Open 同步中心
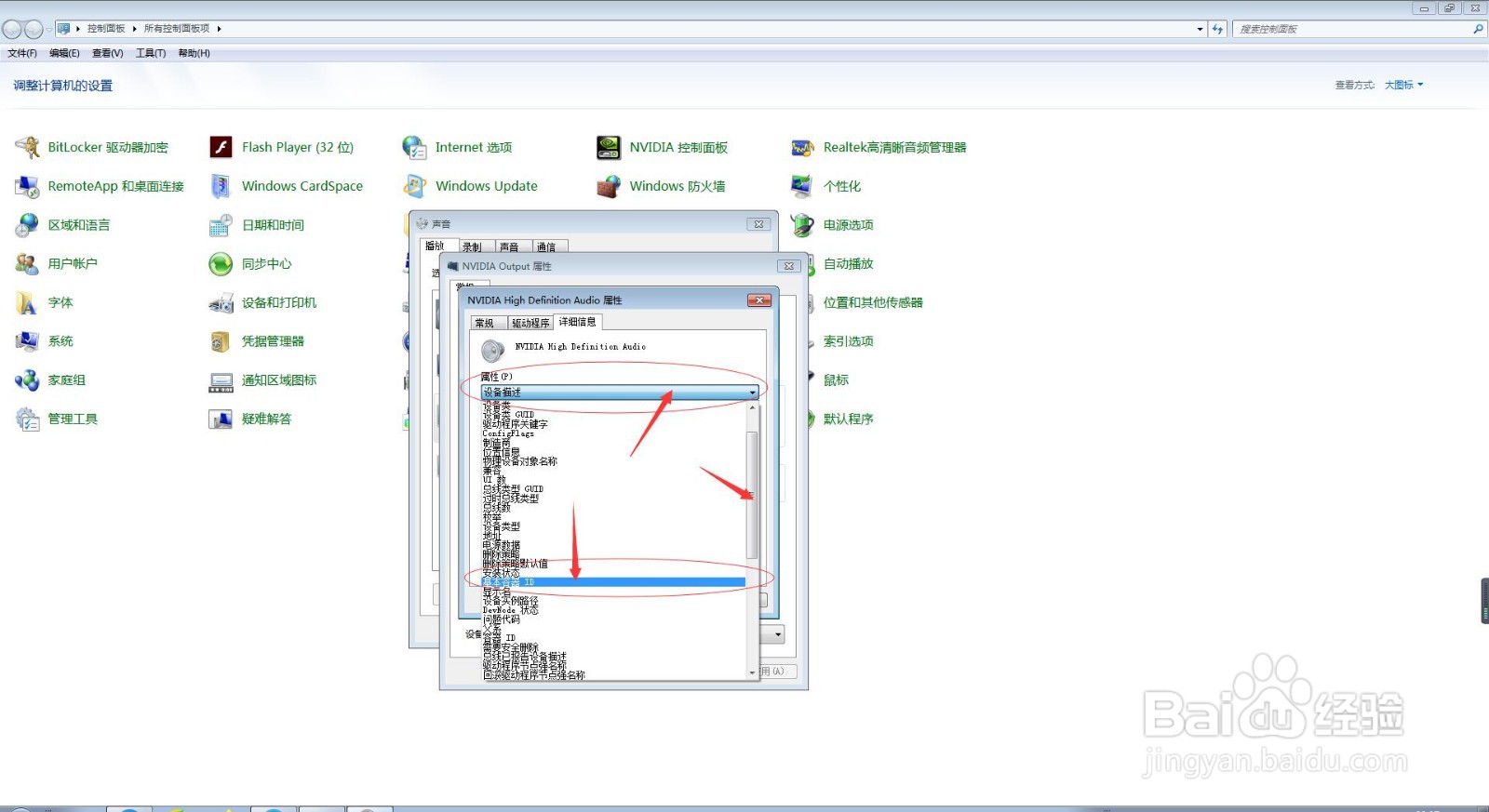 click(250, 264)
